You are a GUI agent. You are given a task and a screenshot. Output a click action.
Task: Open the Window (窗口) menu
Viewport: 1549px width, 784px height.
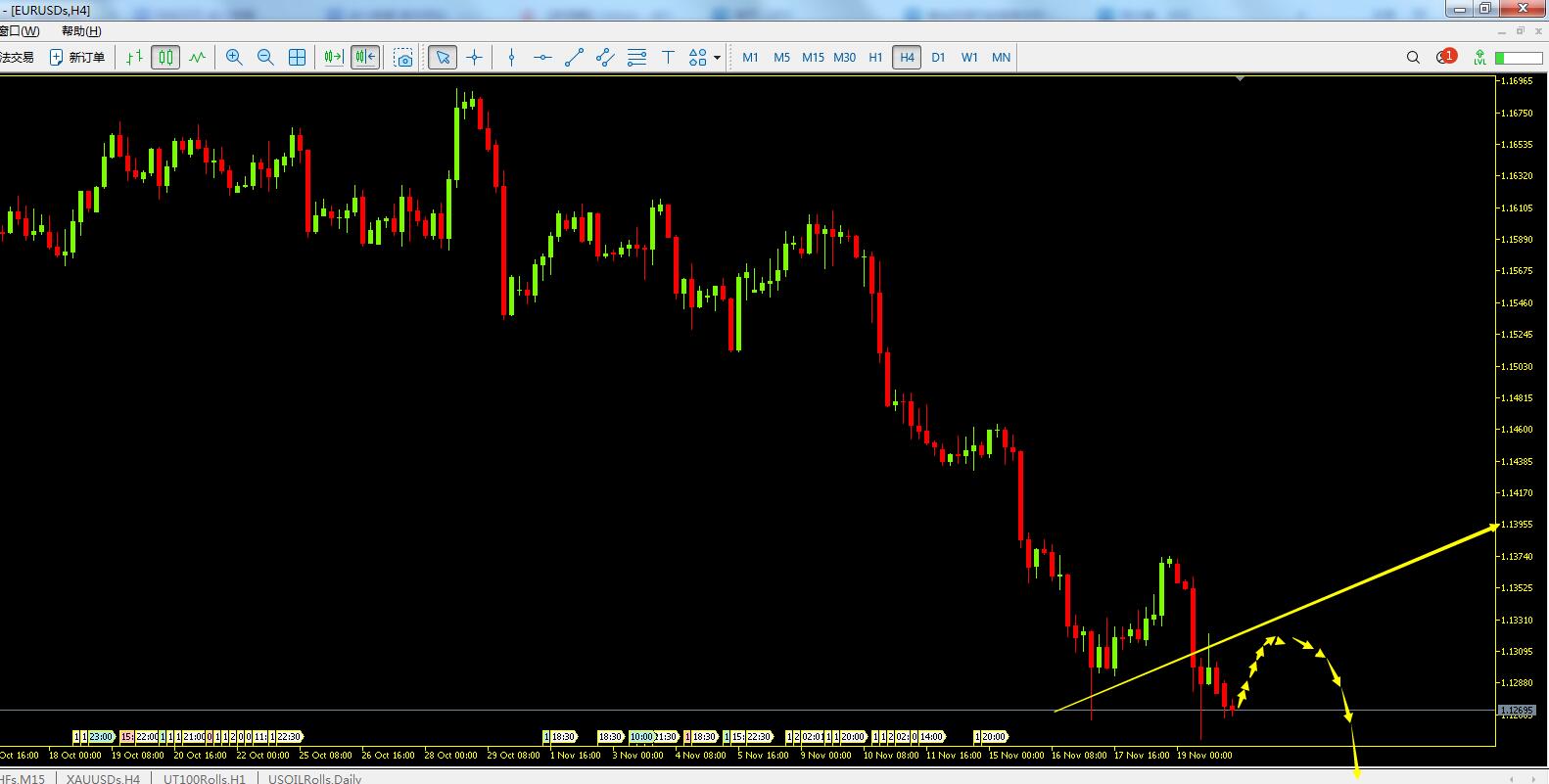pyautogui.click(x=20, y=31)
